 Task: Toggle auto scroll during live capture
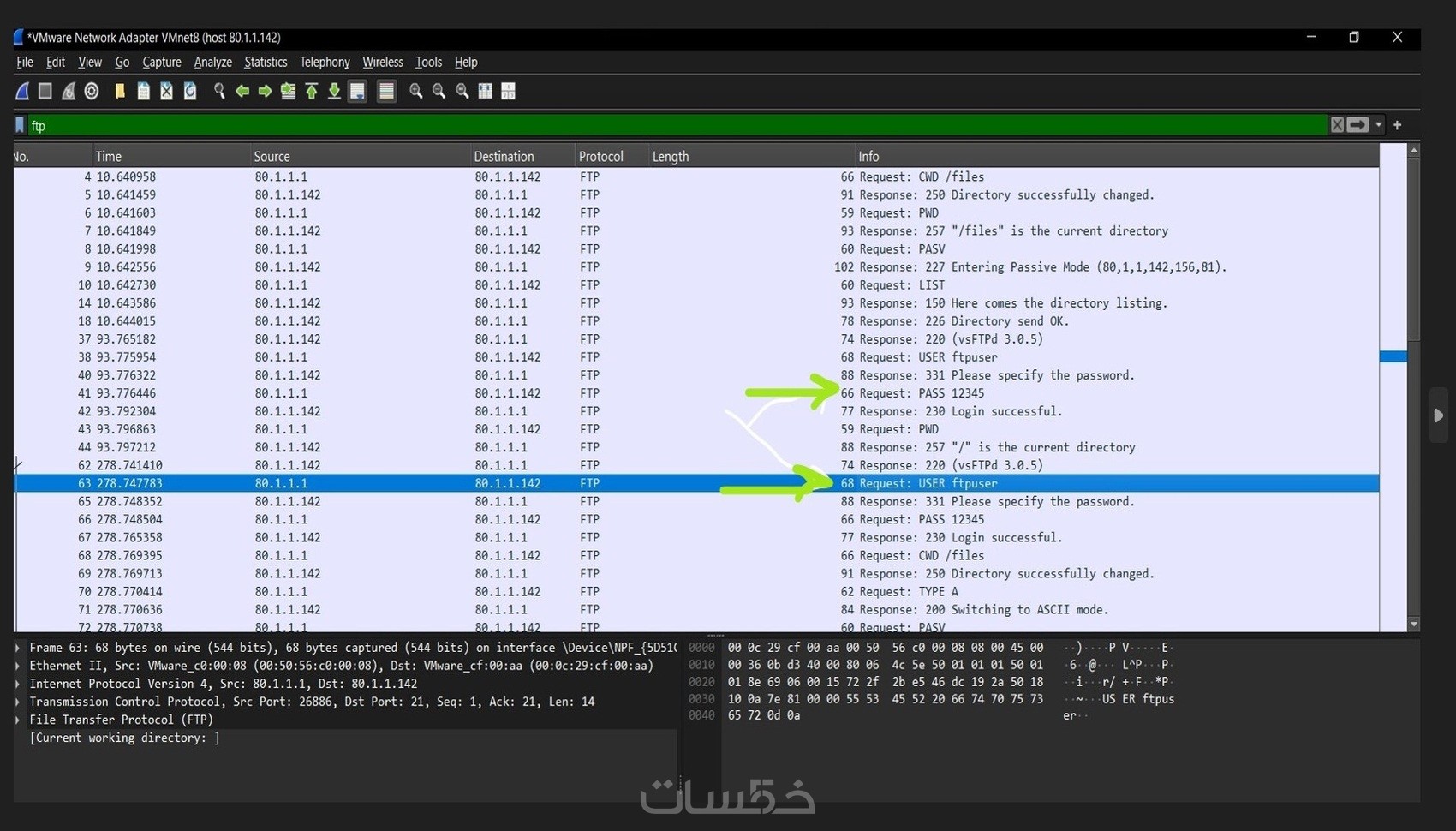(358, 91)
